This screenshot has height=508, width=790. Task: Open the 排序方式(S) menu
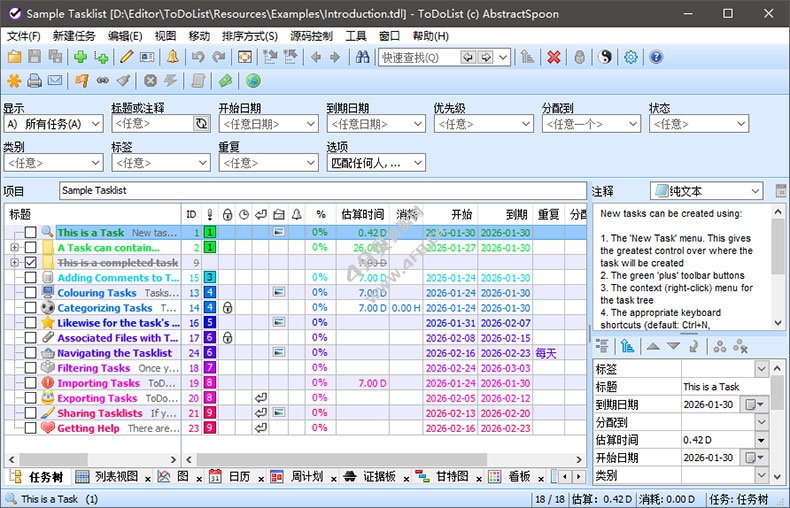pyautogui.click(x=250, y=36)
